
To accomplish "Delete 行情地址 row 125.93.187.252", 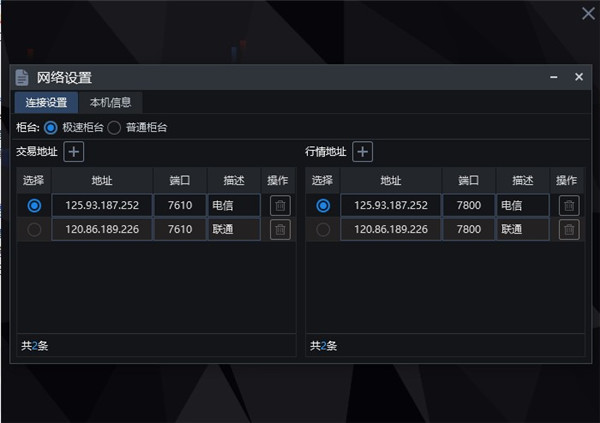I will (569, 206).
